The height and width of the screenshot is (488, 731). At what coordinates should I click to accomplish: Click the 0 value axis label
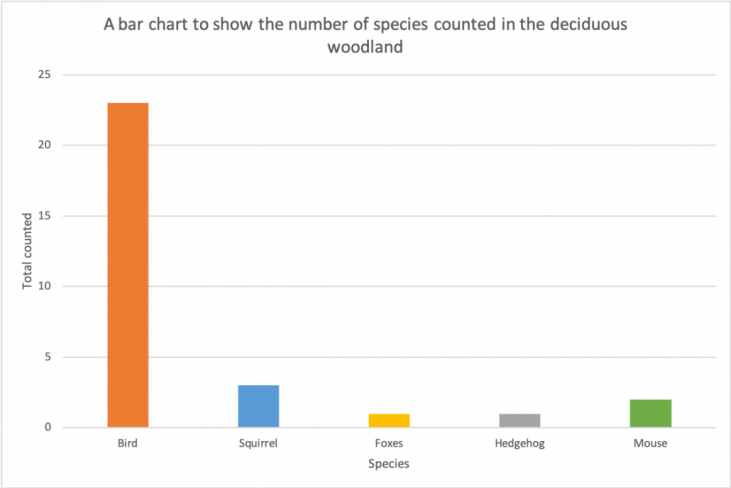[48, 427]
